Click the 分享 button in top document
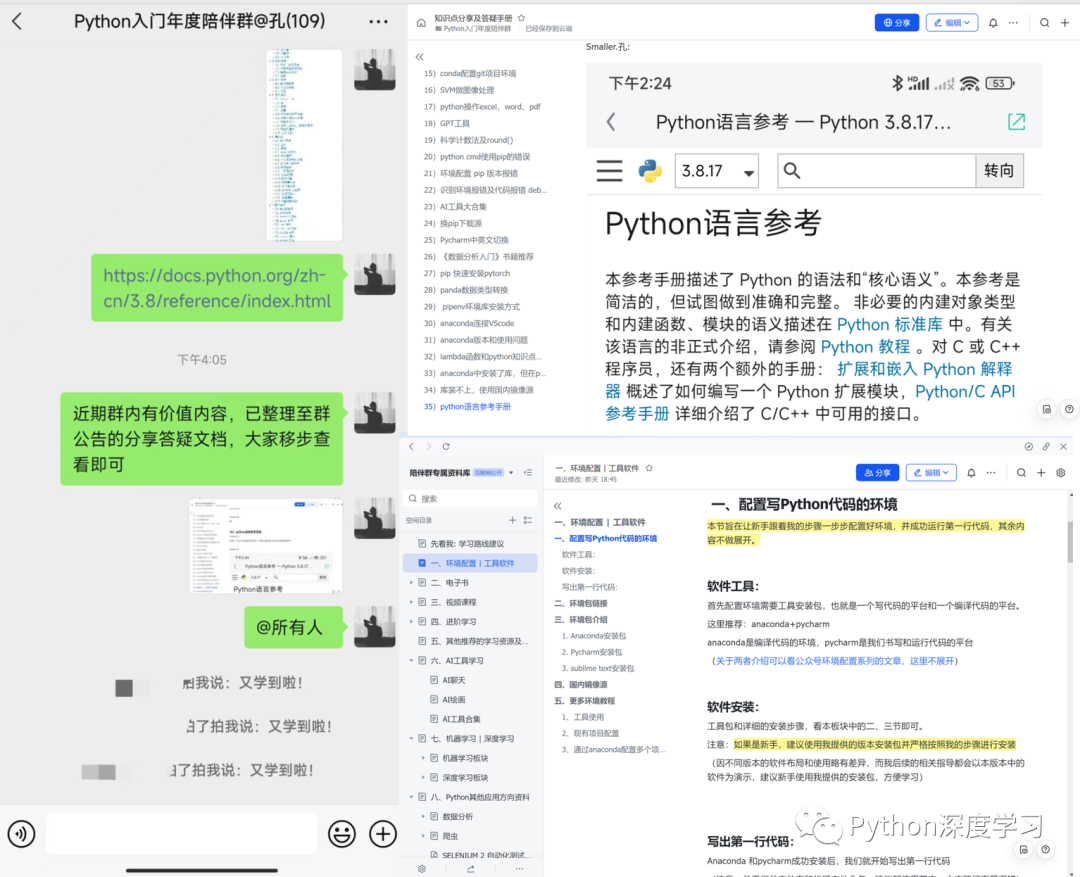Image resolution: width=1080 pixels, height=877 pixels. pyautogui.click(x=897, y=23)
